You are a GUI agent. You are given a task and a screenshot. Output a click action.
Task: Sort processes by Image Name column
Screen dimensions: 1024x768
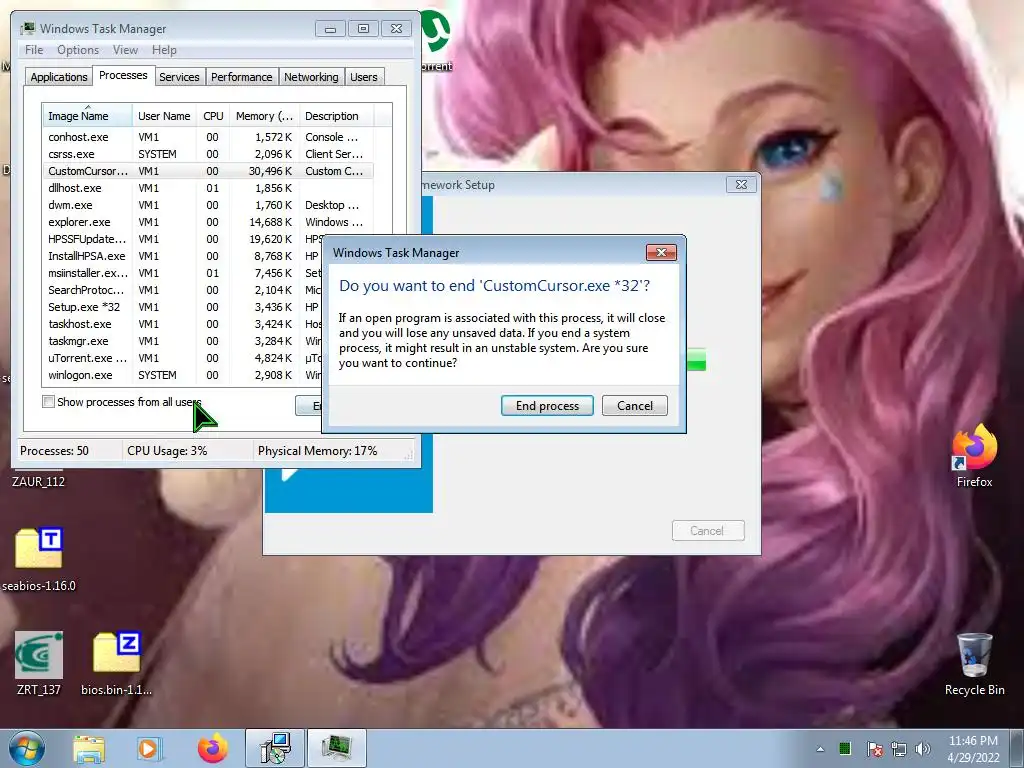(88, 116)
